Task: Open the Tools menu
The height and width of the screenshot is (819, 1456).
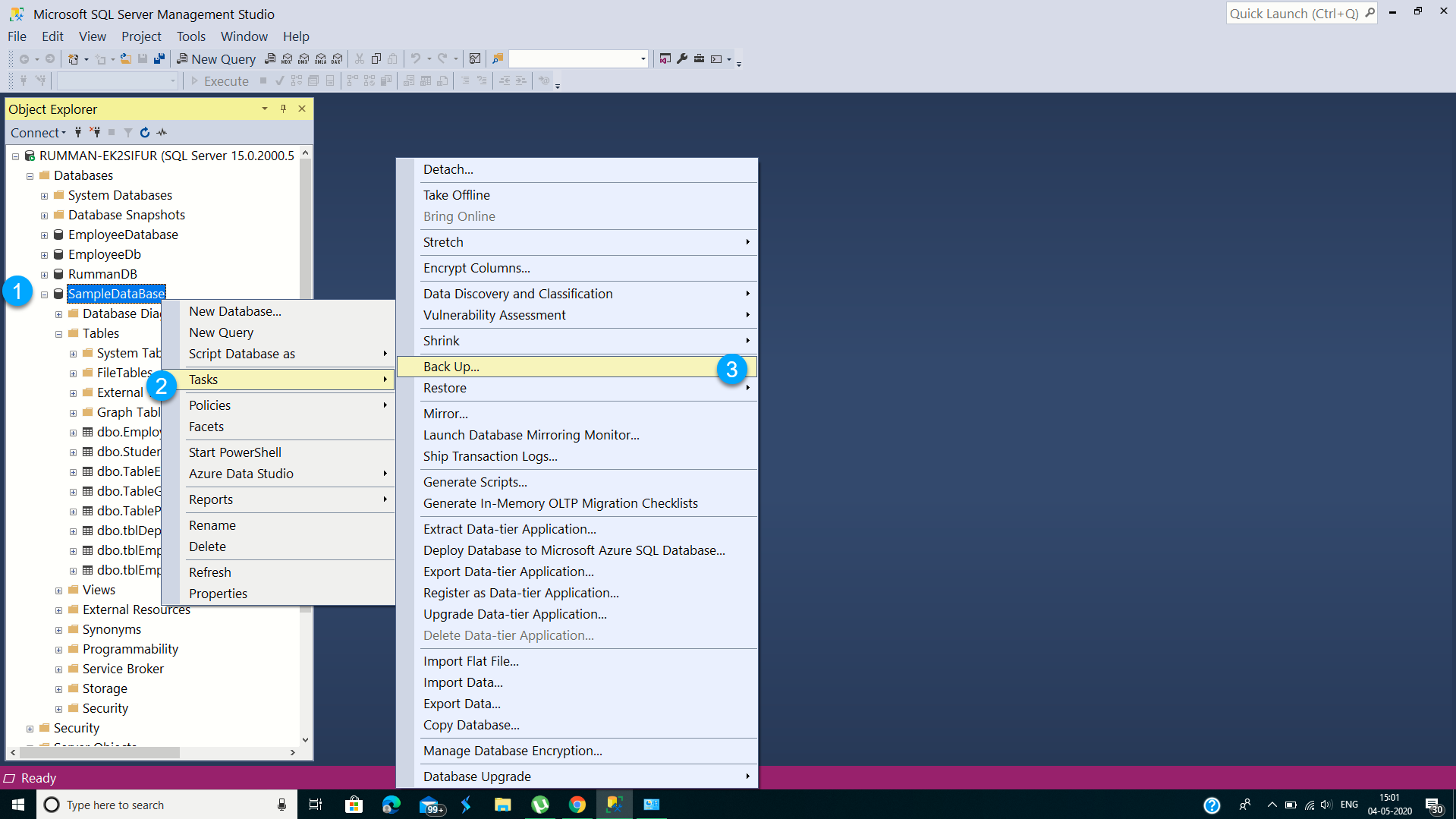Action: 190,36
